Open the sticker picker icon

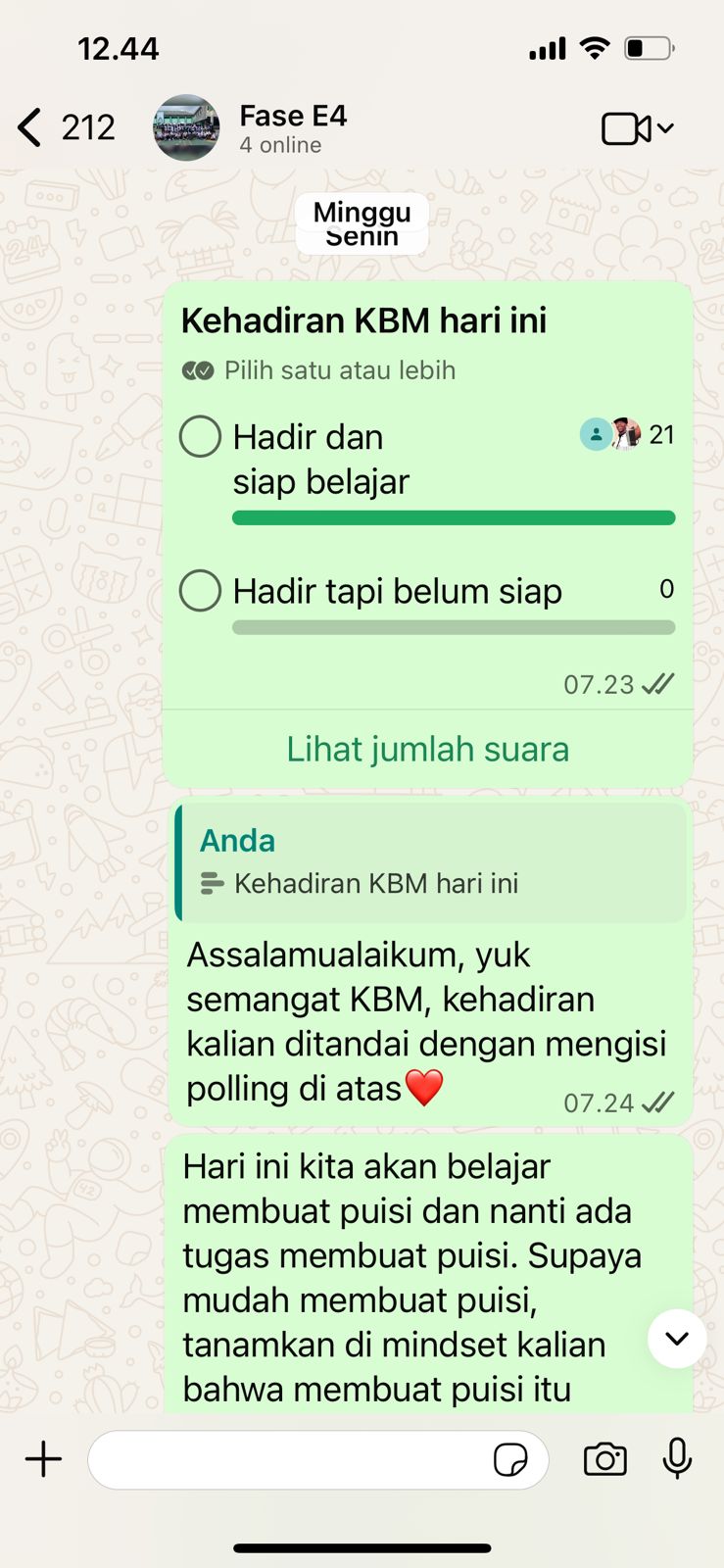[x=510, y=1460]
